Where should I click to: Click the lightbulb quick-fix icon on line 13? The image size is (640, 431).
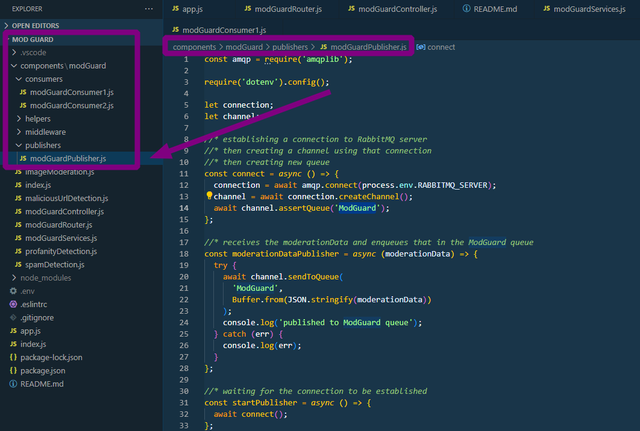[x=209, y=196]
